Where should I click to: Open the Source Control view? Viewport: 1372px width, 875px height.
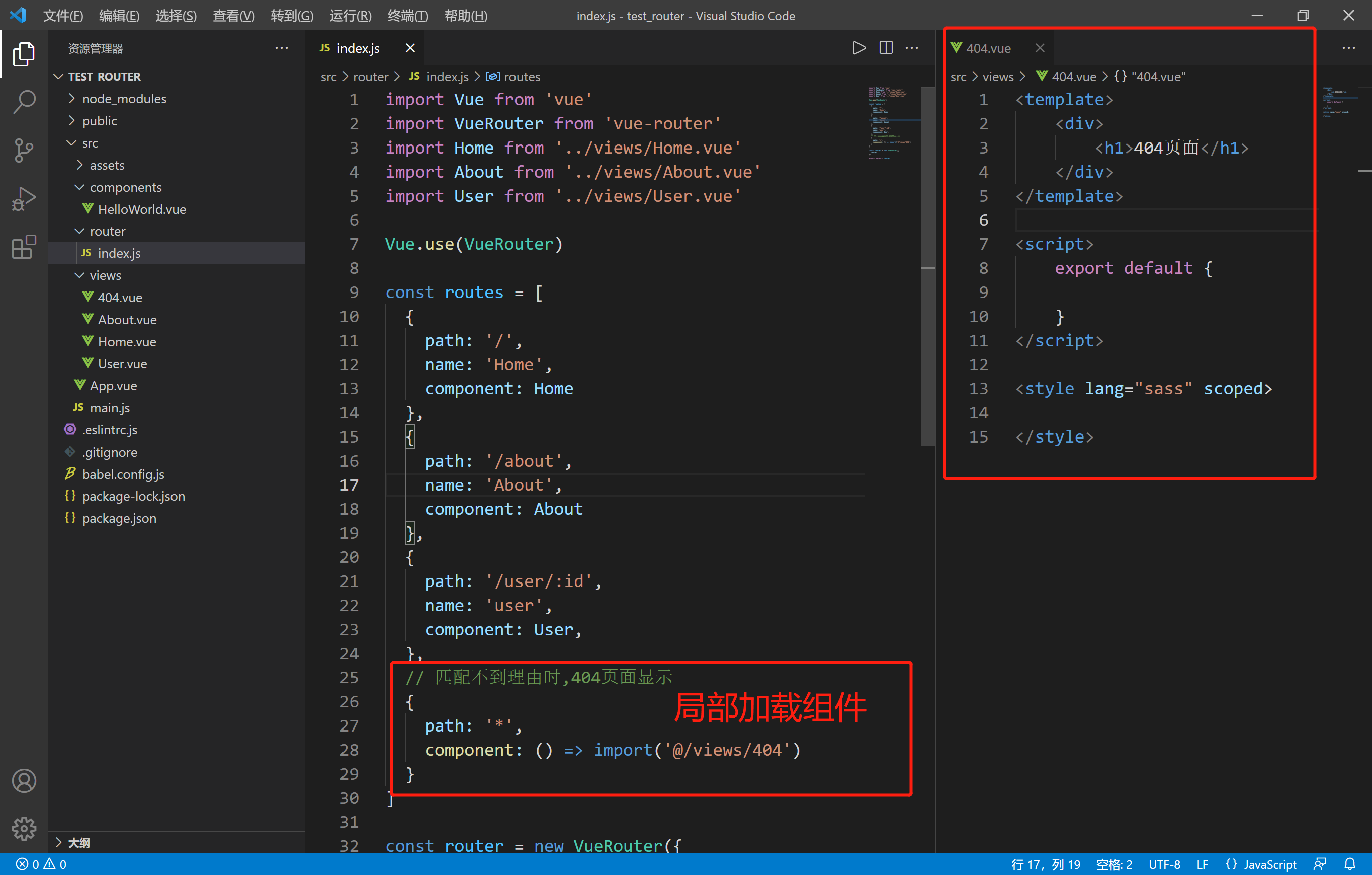[x=24, y=151]
